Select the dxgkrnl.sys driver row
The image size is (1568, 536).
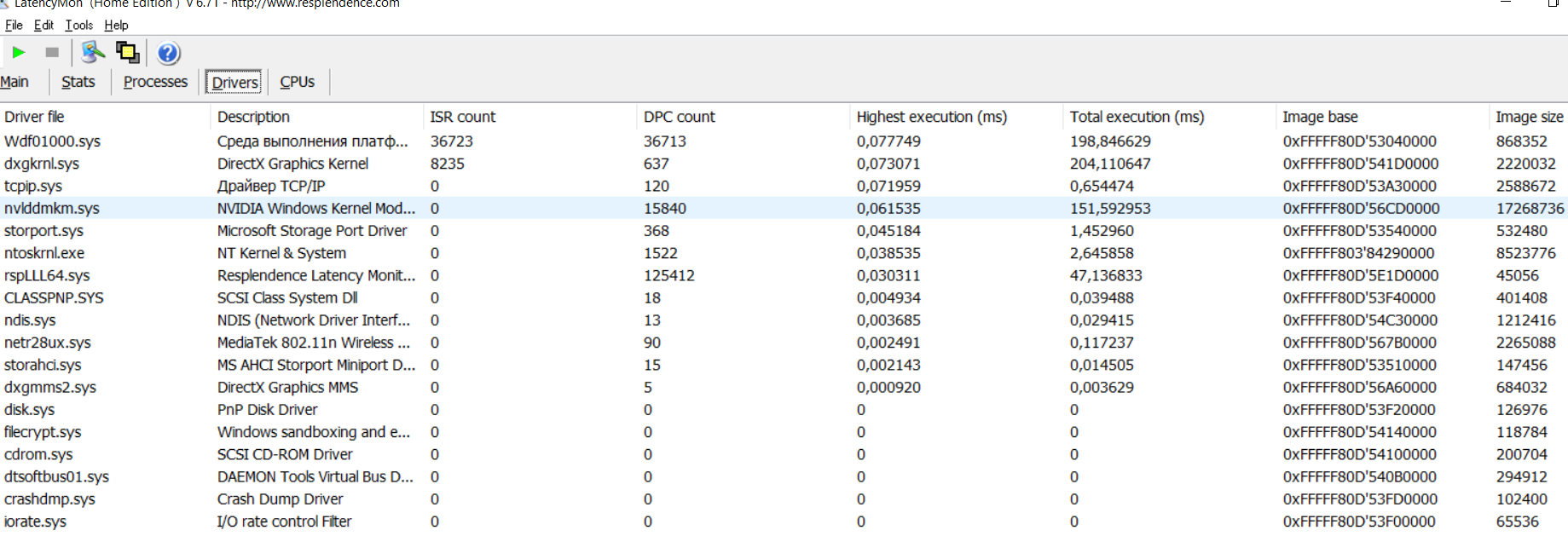tap(42, 164)
